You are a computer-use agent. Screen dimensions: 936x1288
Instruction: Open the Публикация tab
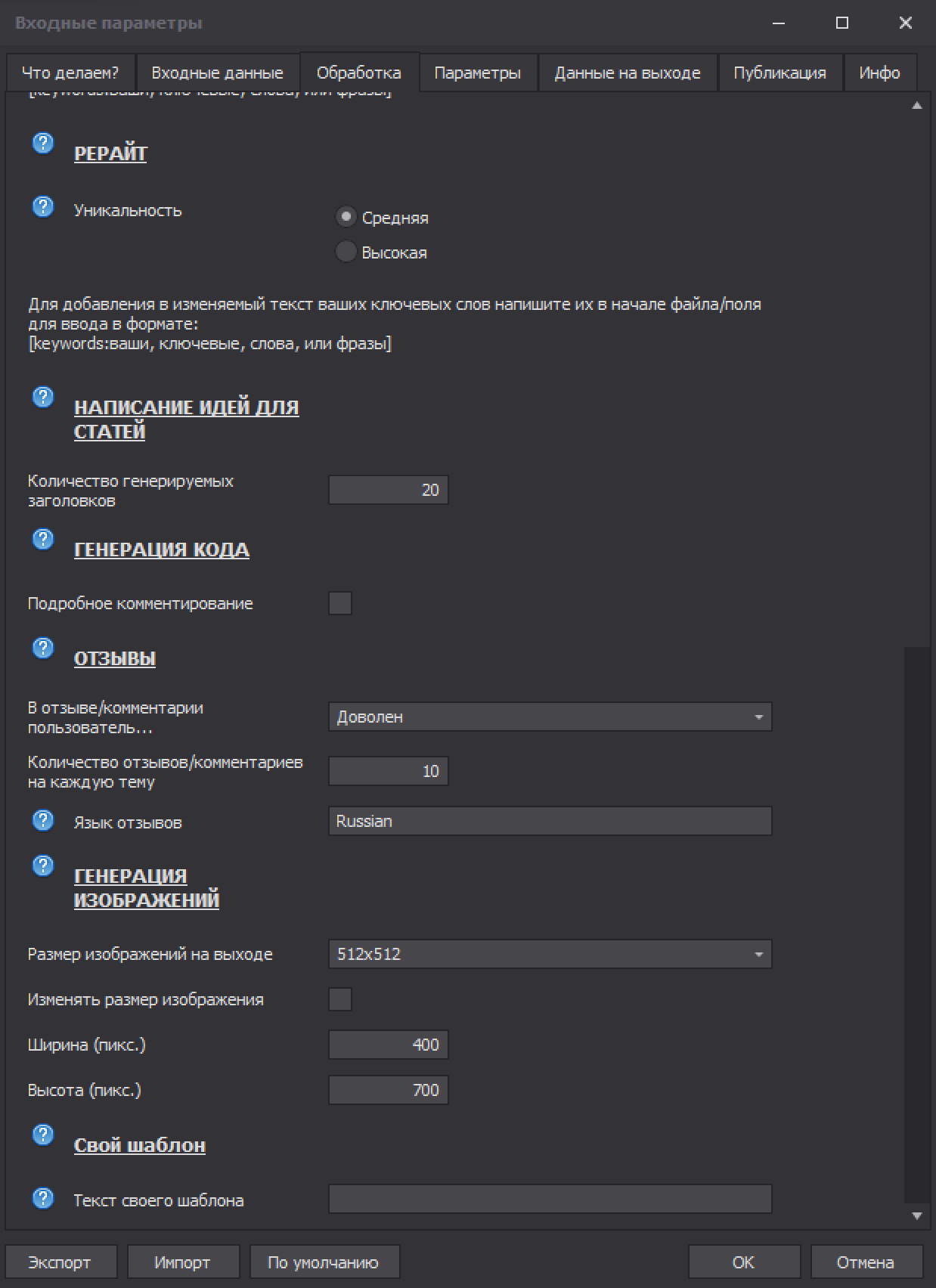pos(779,73)
